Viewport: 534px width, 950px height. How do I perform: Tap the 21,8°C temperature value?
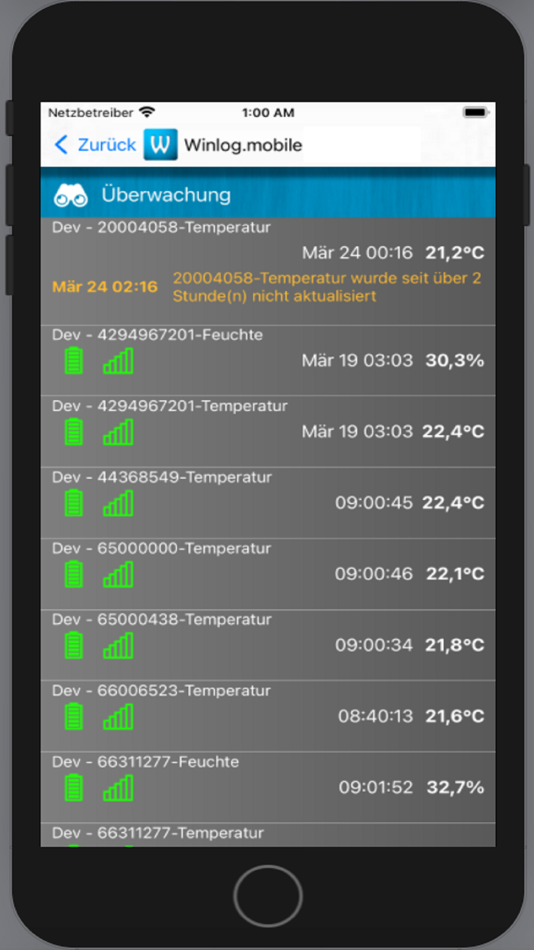455,645
